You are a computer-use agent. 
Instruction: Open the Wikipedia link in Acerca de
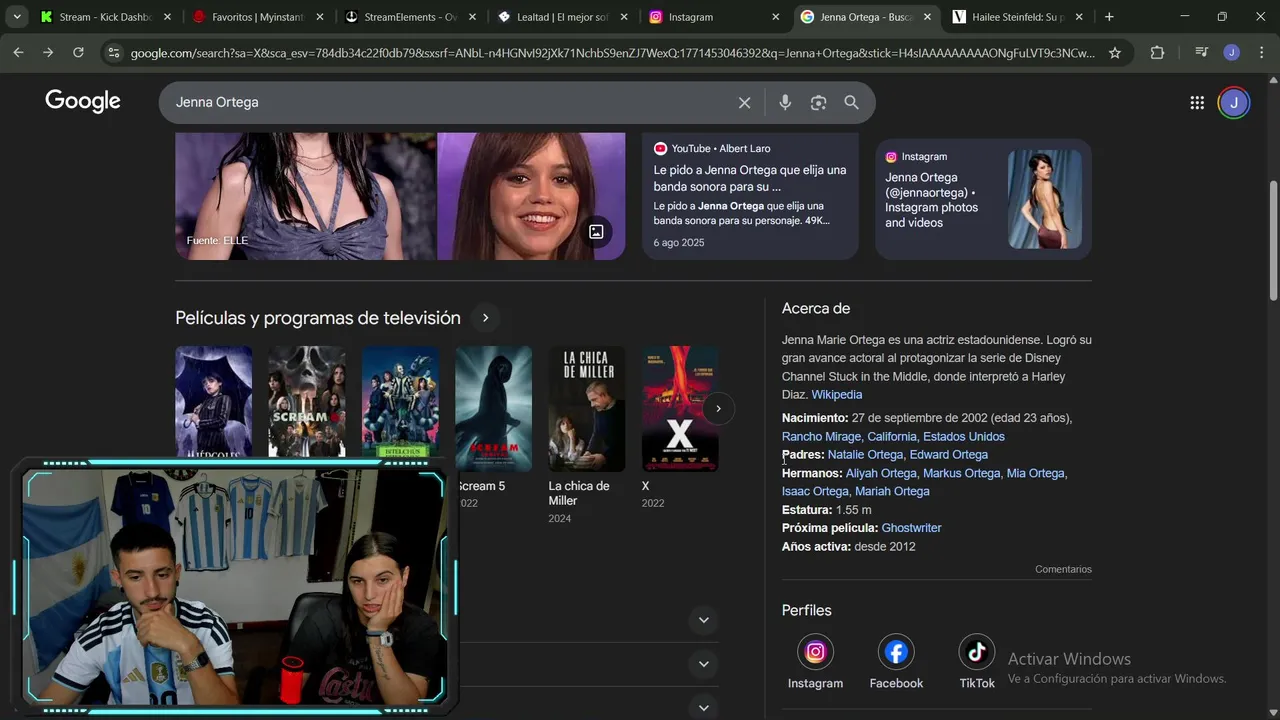[x=836, y=395]
